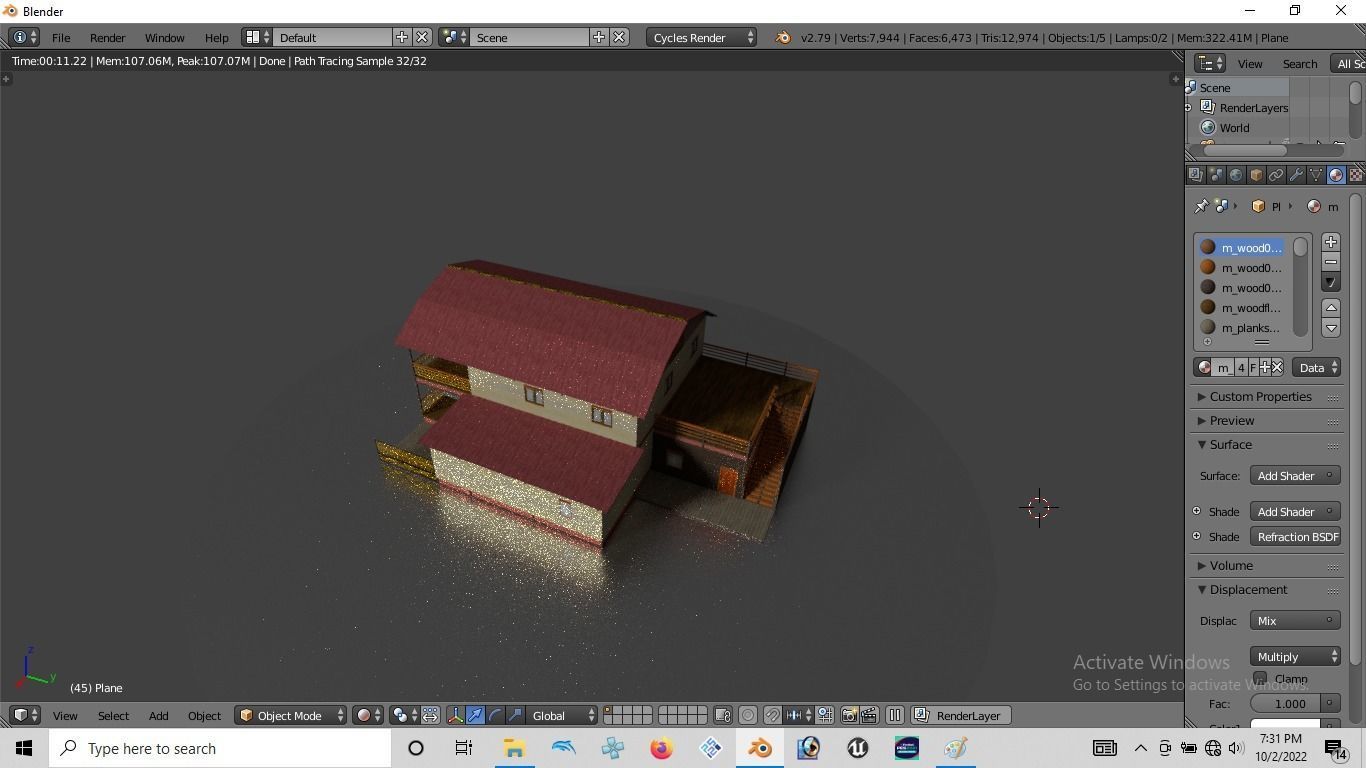Image resolution: width=1366 pixels, height=768 pixels.
Task: Open the Scene properties tab icon
Action: click(1216, 175)
